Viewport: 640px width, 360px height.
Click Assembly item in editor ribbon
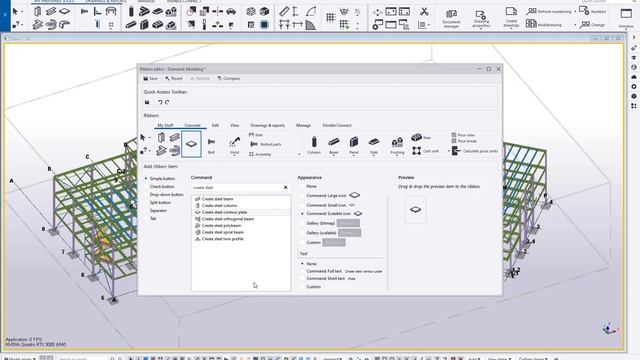point(260,154)
